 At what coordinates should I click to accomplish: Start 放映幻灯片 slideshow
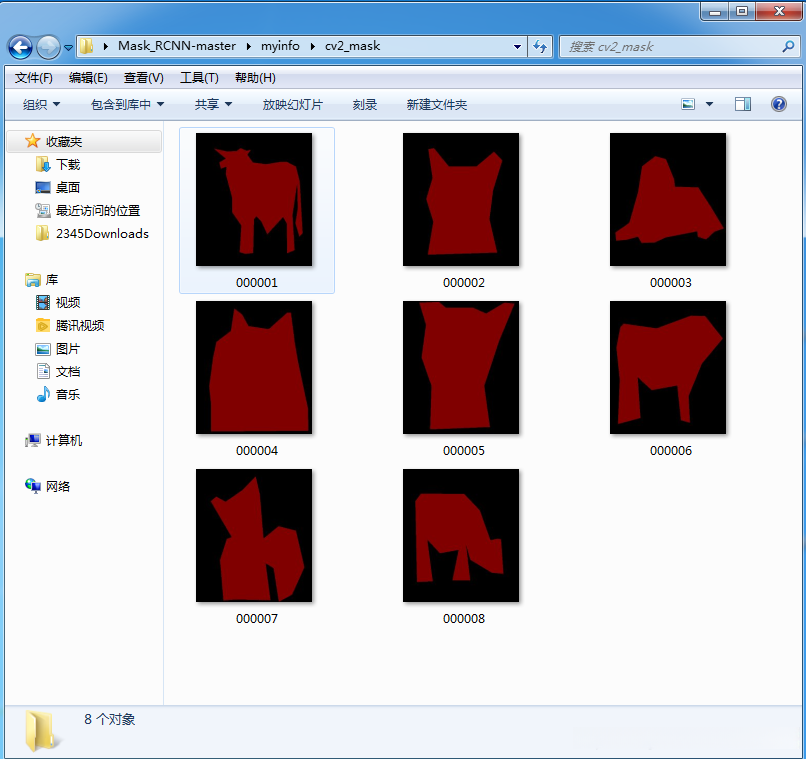coord(292,104)
